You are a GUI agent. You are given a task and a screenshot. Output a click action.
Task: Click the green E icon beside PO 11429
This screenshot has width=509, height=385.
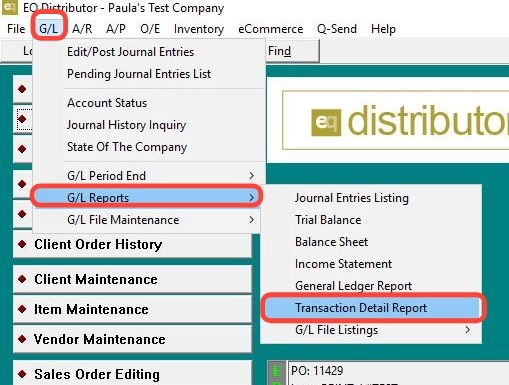[277, 371]
